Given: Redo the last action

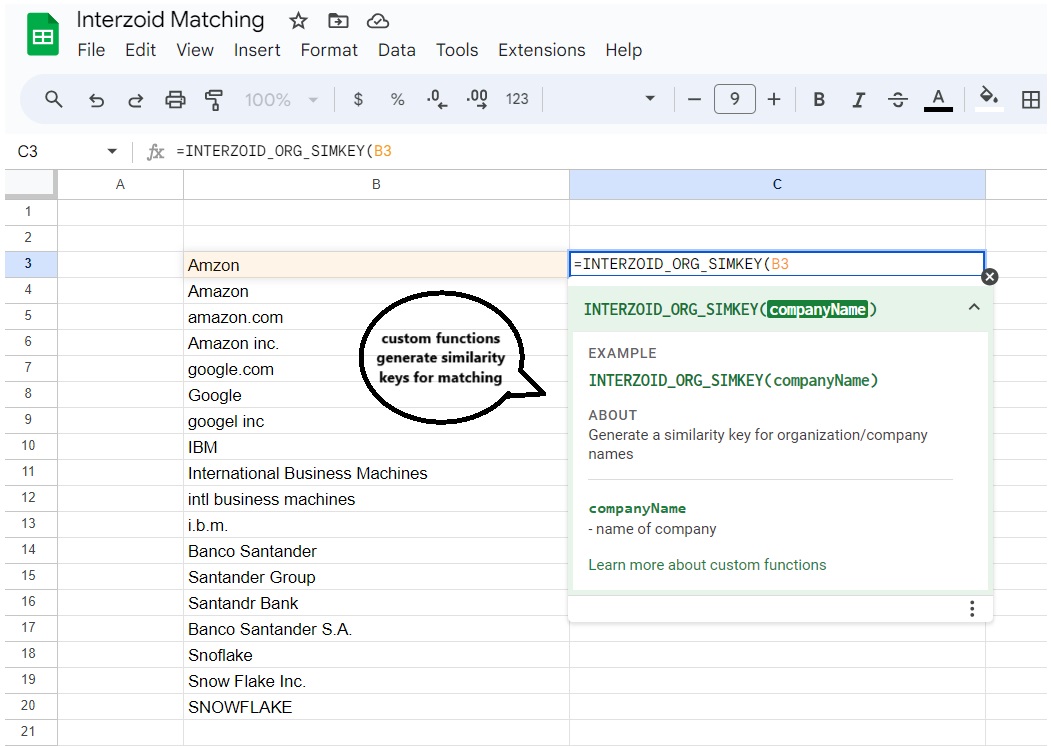Looking at the screenshot, I should [x=135, y=100].
